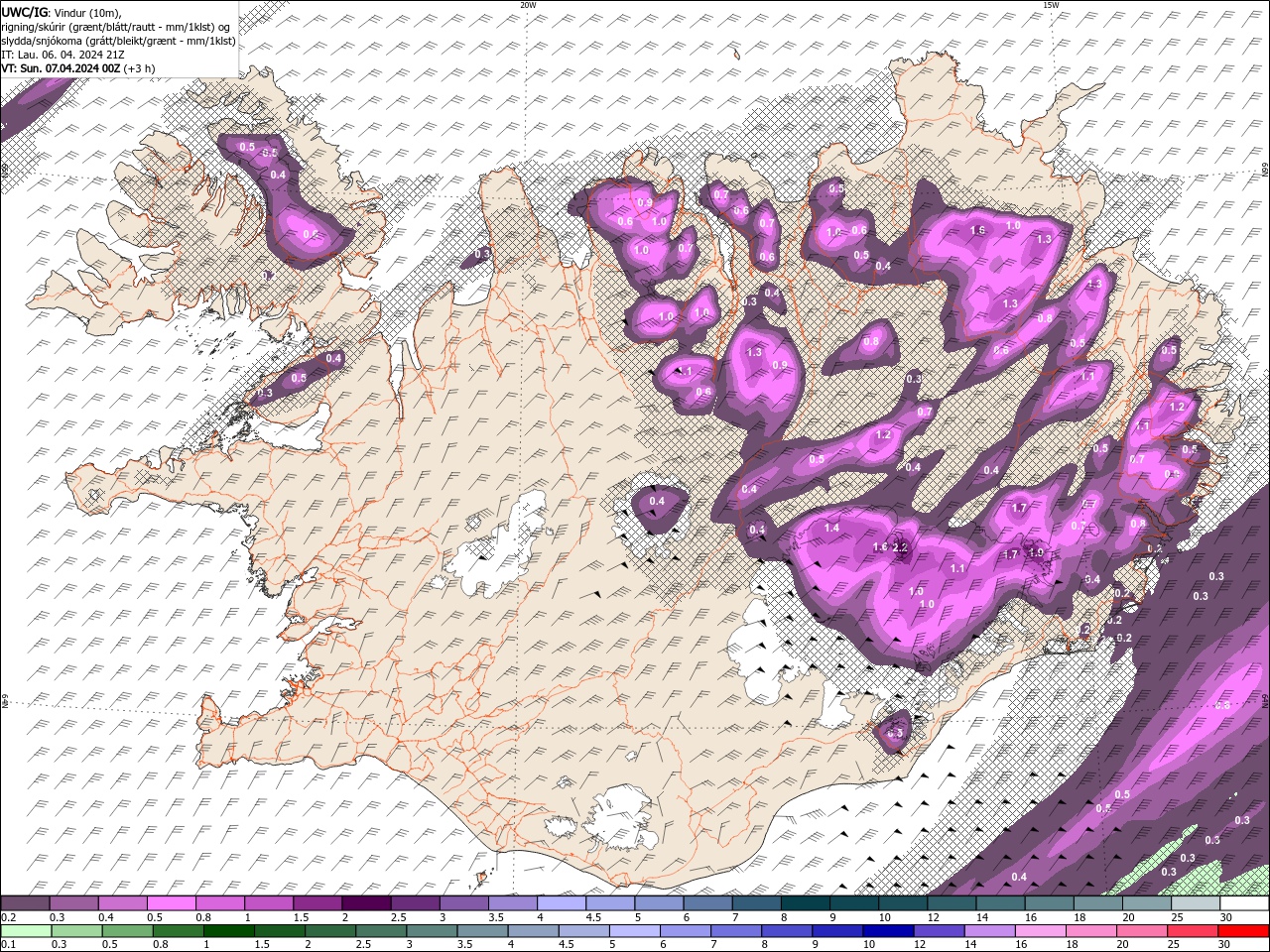Image resolution: width=1270 pixels, height=952 pixels.
Task: Click the '2.2' snowfall value on the map
Action: click(901, 547)
